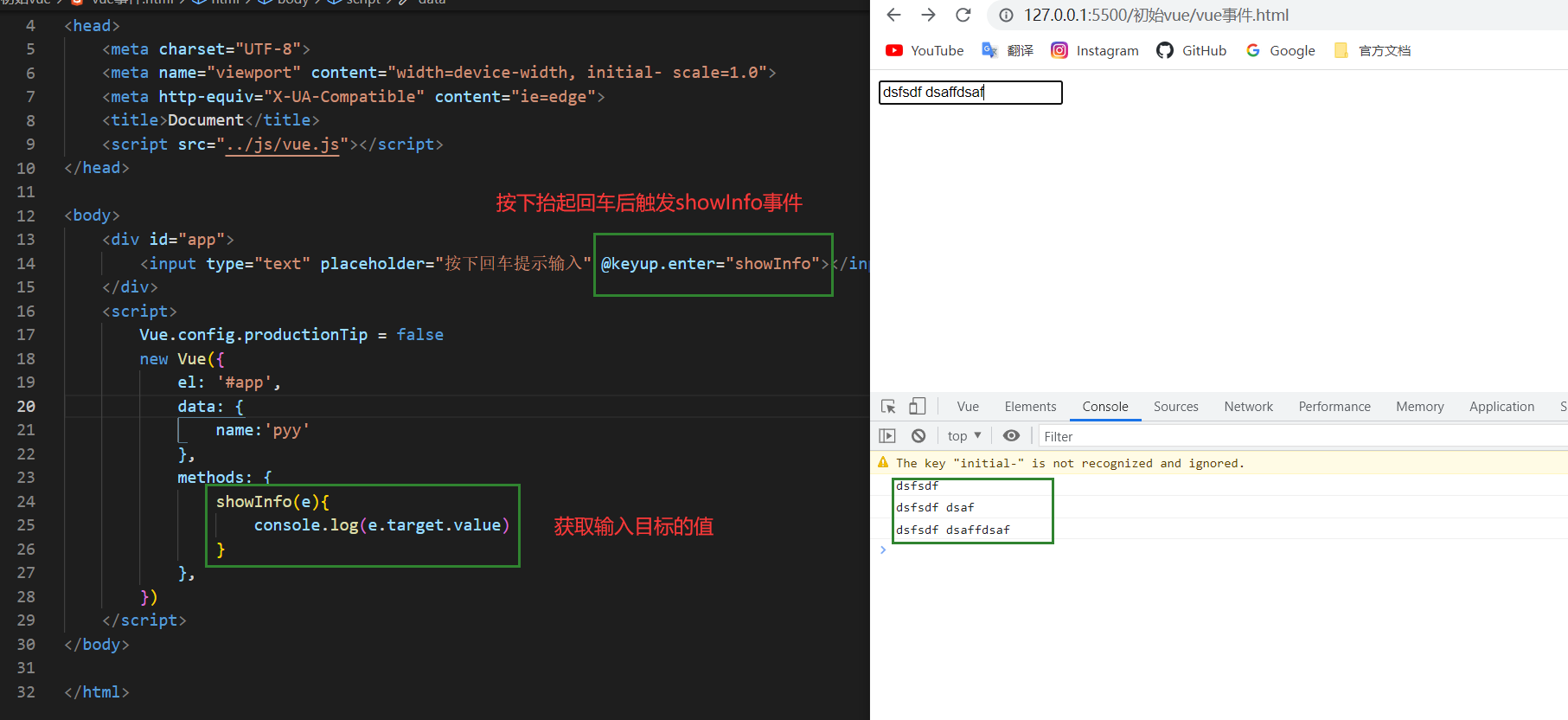
Task: Click console.log(e.target.value) code line
Action: coord(381,524)
